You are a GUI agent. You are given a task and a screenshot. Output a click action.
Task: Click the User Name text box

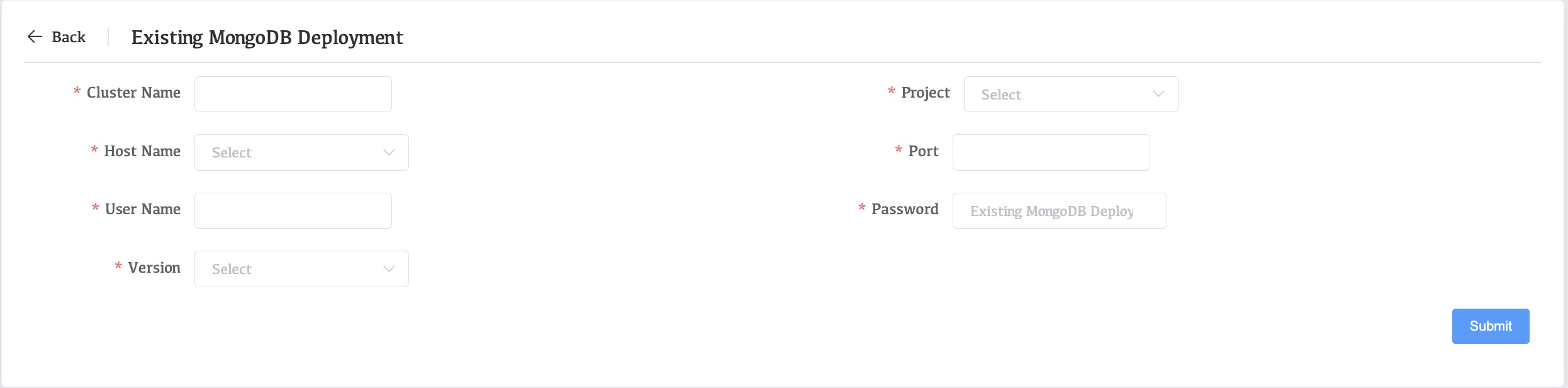click(x=293, y=211)
